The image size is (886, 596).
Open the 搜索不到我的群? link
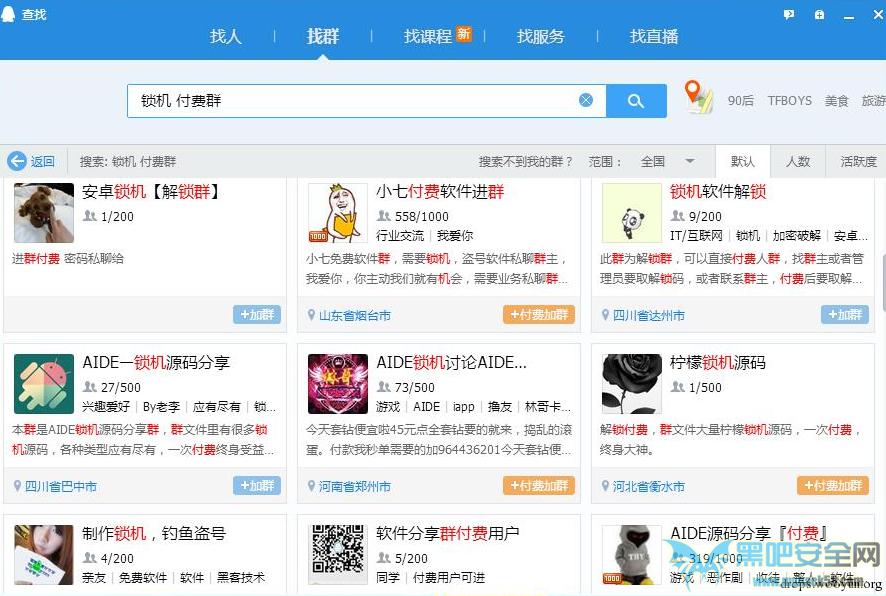coord(525,162)
